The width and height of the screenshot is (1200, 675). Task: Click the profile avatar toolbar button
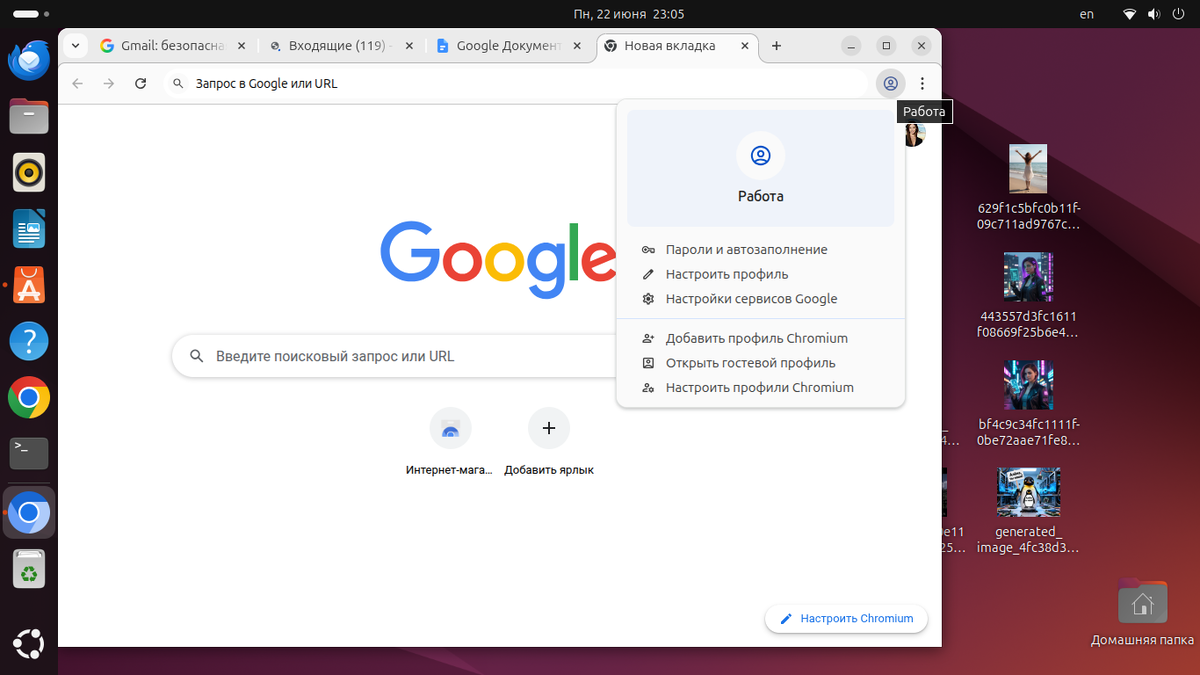[x=890, y=84]
